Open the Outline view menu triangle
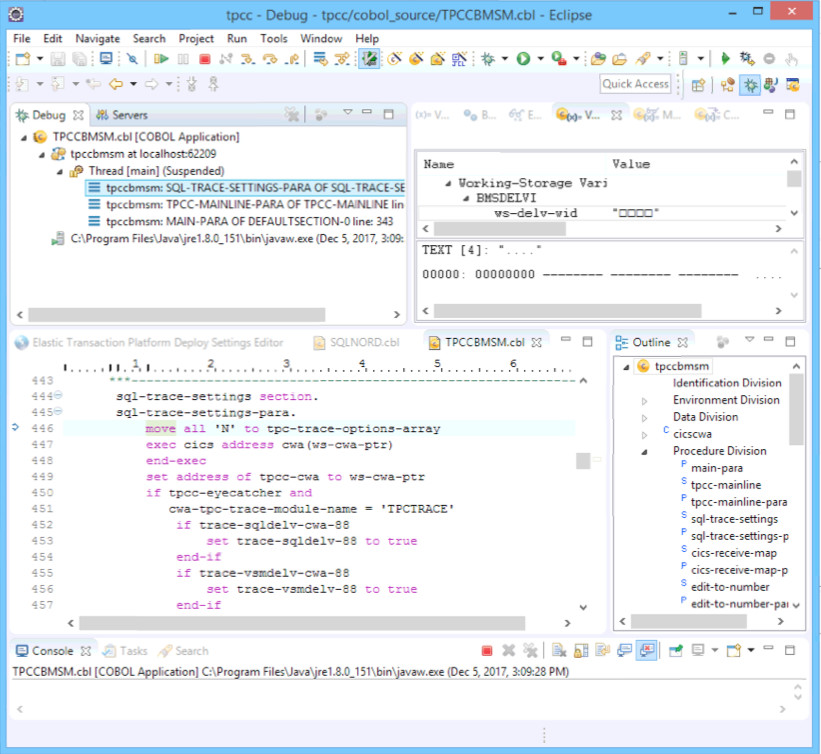The image size is (821, 754). pyautogui.click(x=749, y=339)
